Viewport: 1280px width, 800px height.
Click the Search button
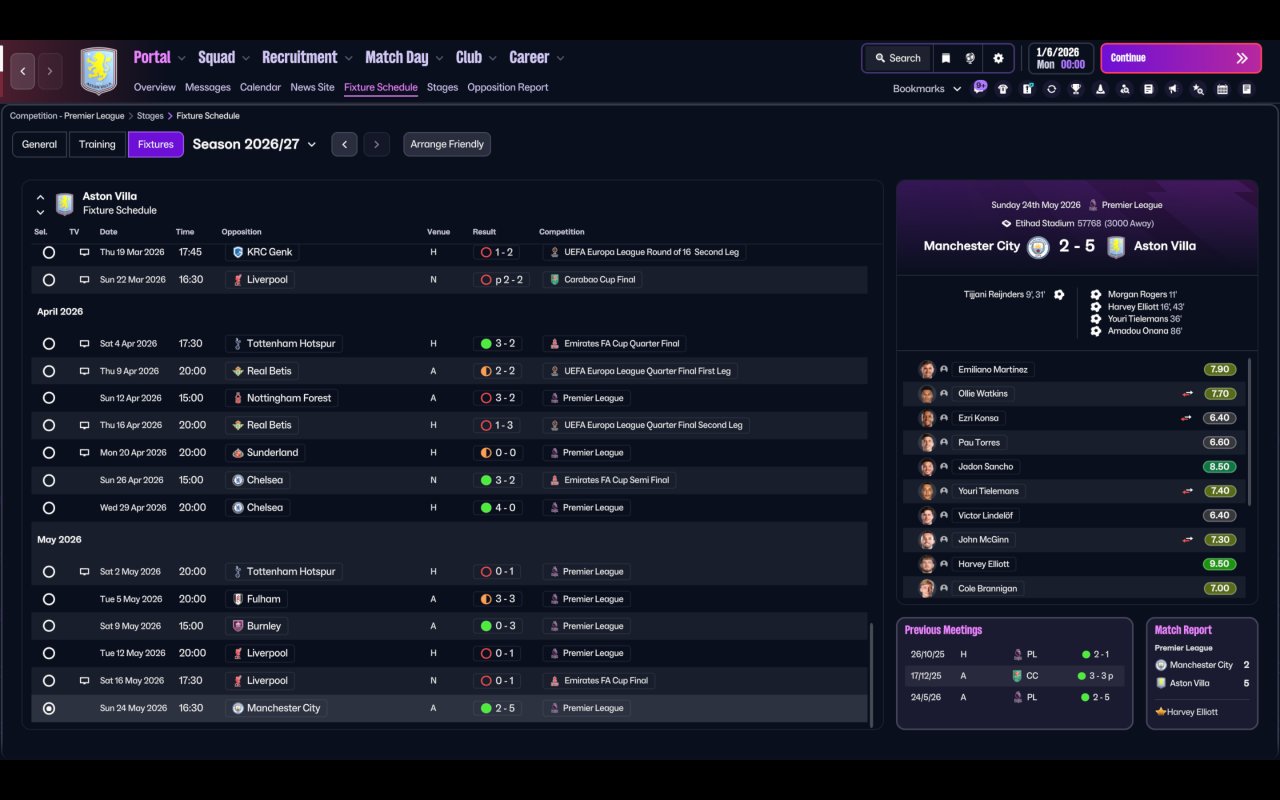coord(897,58)
